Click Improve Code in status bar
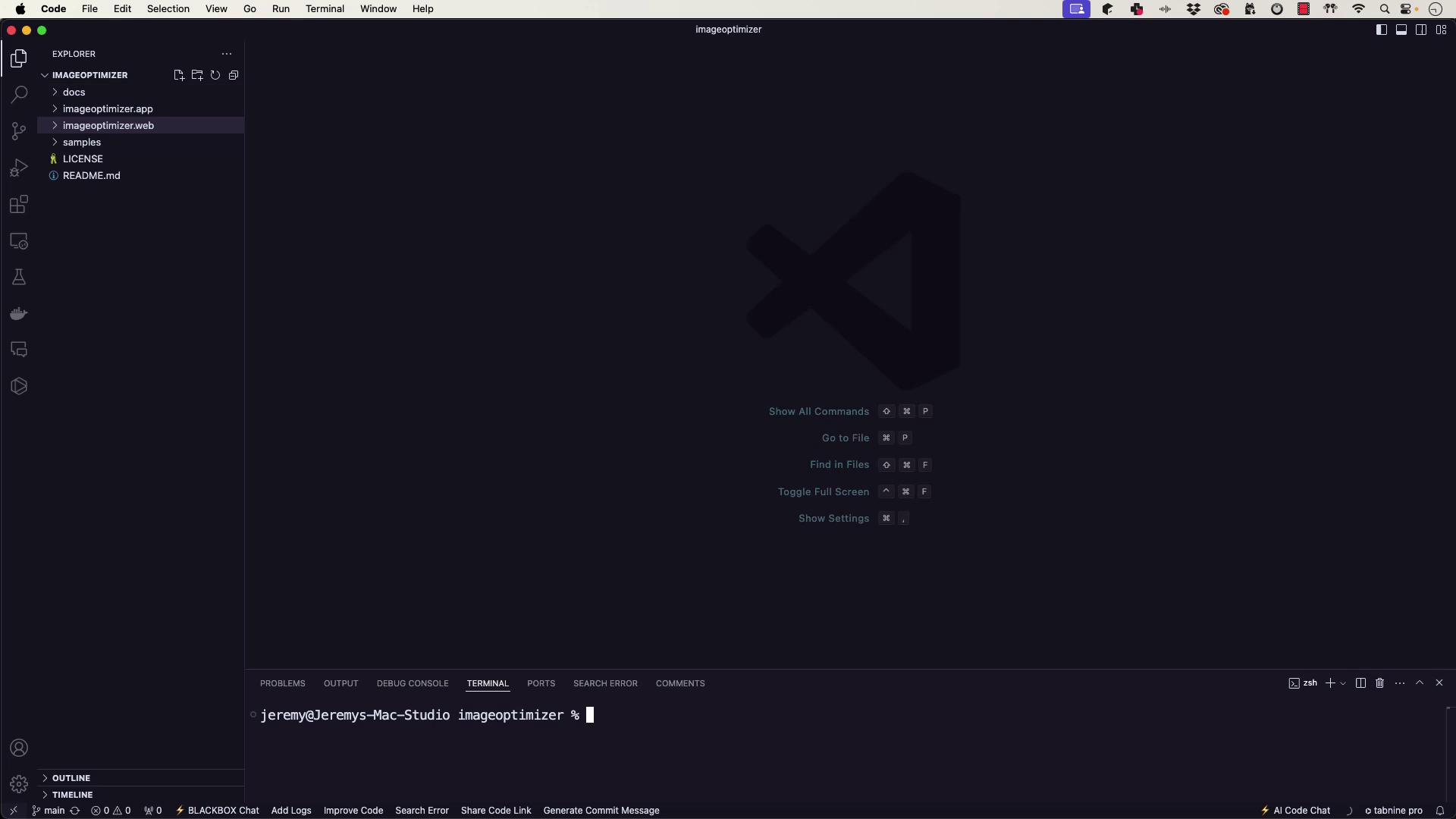1456x819 pixels. click(353, 811)
